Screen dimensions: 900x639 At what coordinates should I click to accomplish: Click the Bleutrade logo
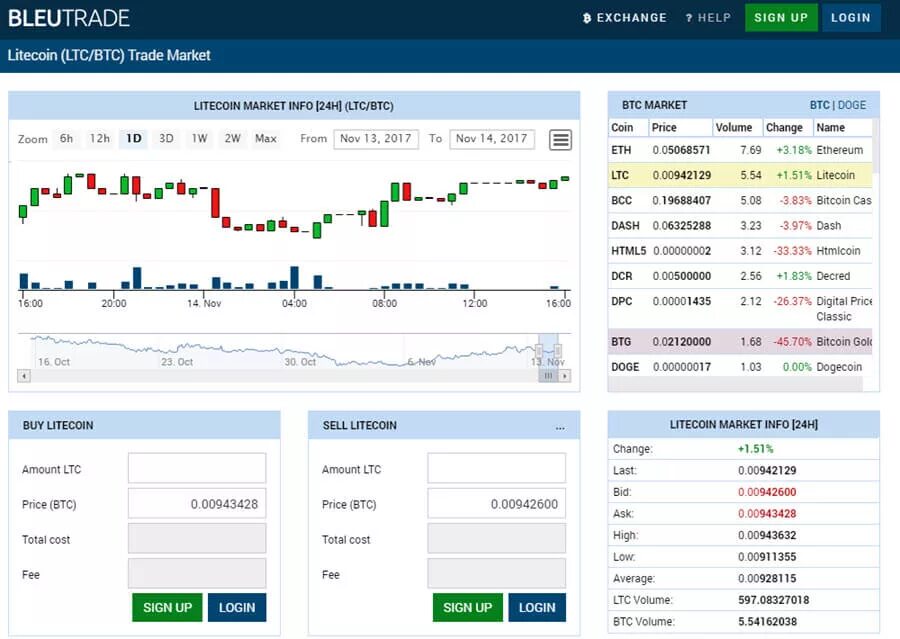pyautogui.click(x=68, y=18)
